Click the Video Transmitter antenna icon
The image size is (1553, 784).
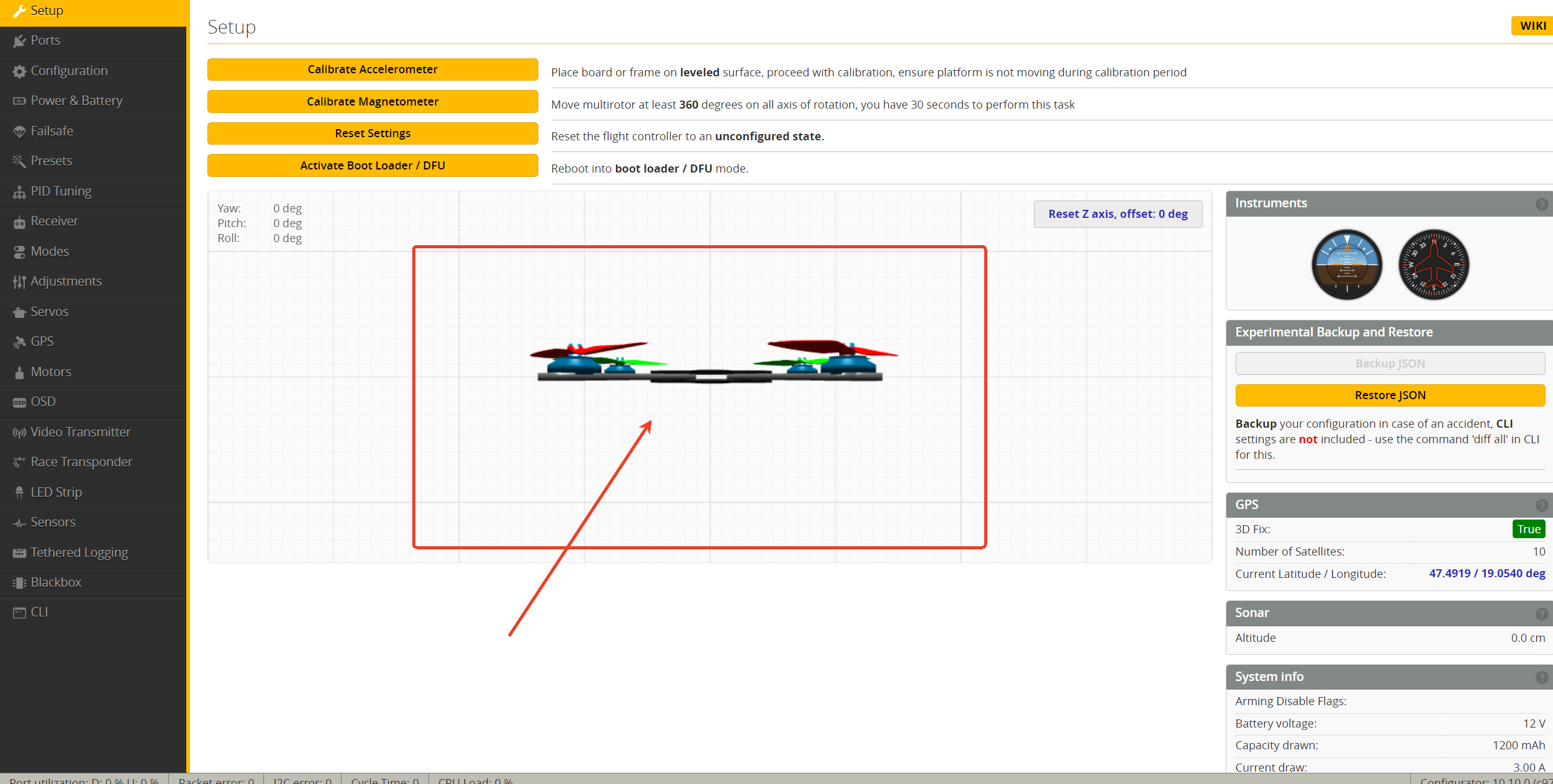[x=19, y=433]
